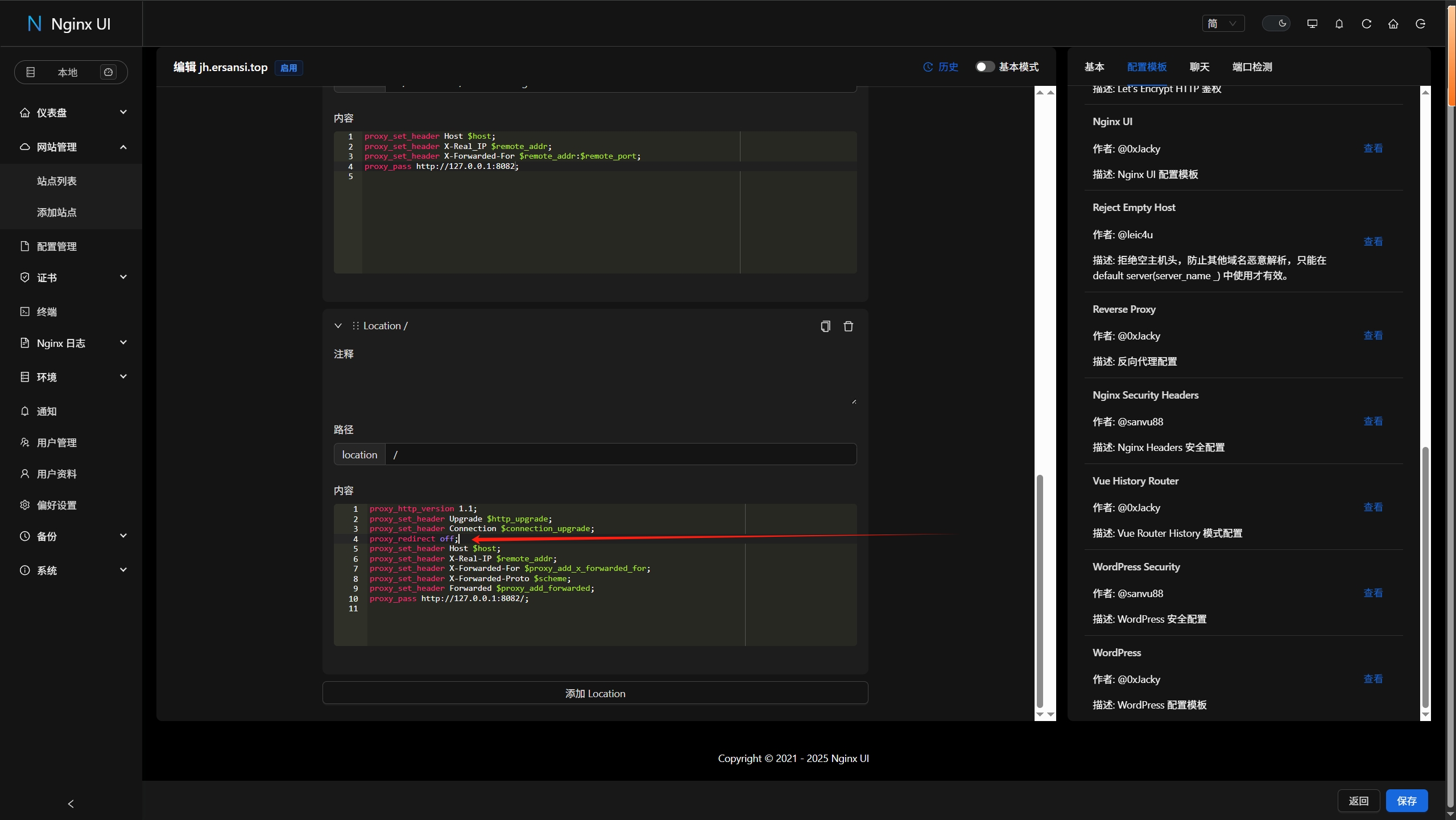Viewport: 1456px width, 820px height.
Task: Open the language selector dropdown
Action: coord(1223,23)
